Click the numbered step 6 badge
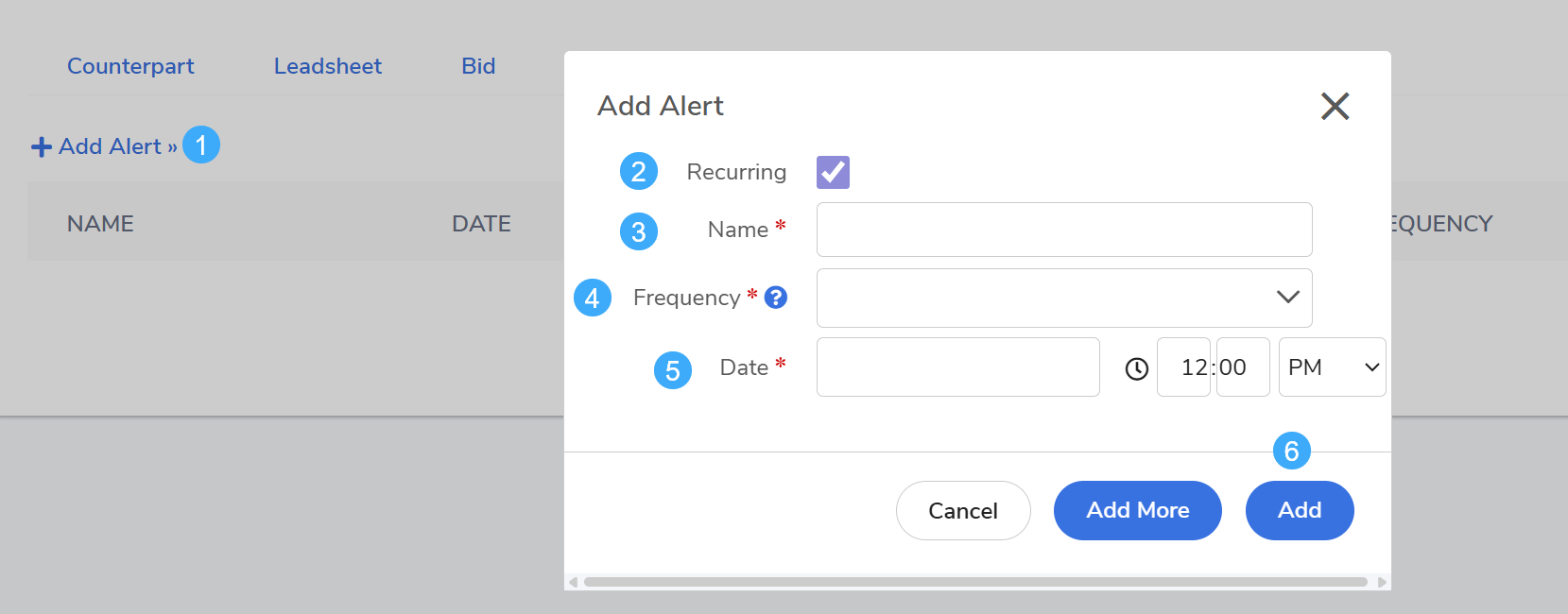 click(x=1291, y=452)
